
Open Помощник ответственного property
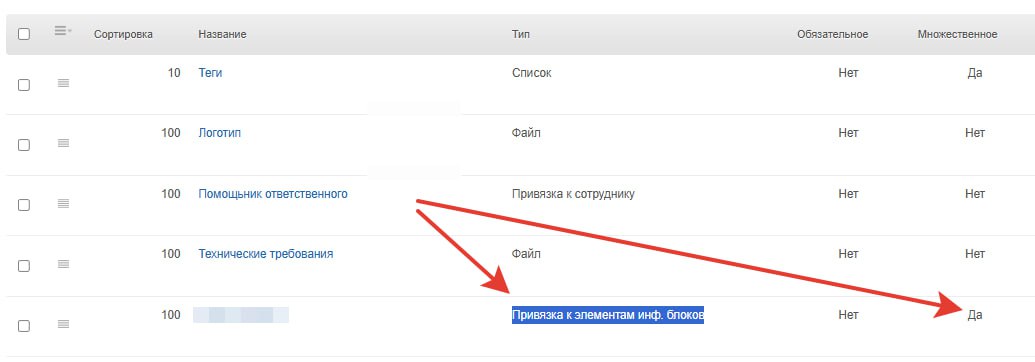(x=273, y=194)
